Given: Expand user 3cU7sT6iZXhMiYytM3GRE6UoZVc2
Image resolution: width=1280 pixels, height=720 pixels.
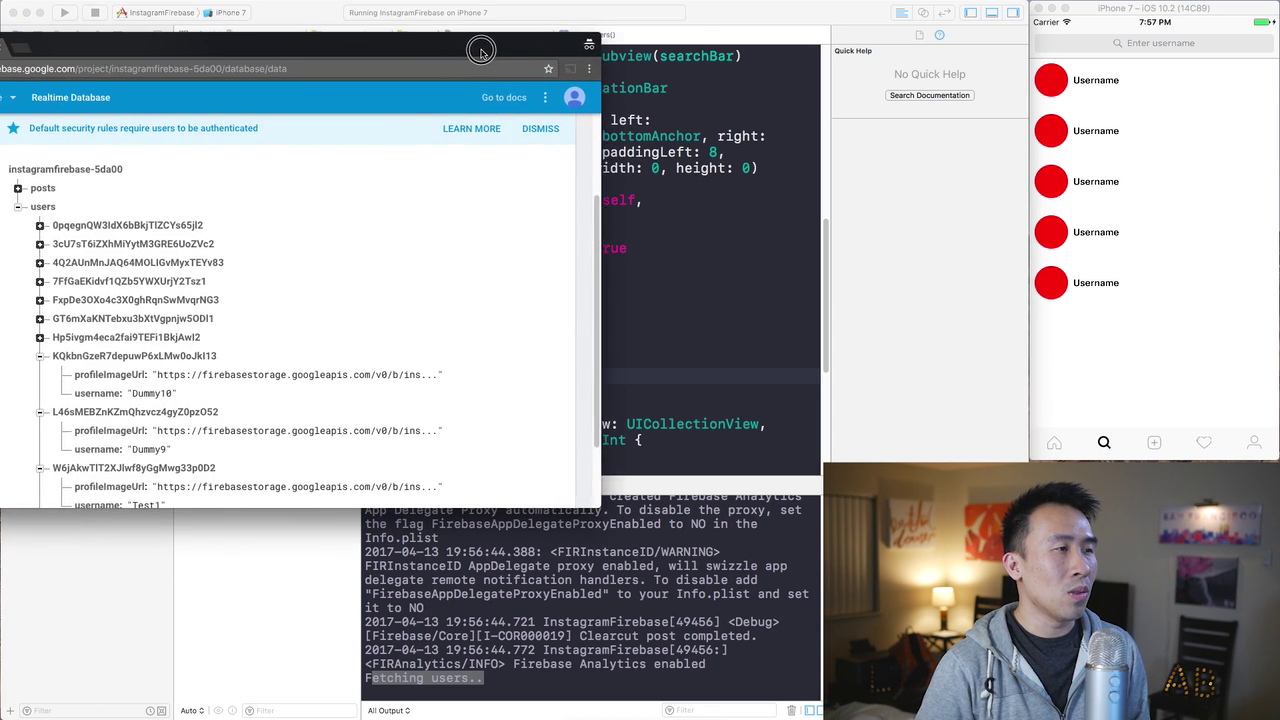Looking at the screenshot, I should point(40,244).
